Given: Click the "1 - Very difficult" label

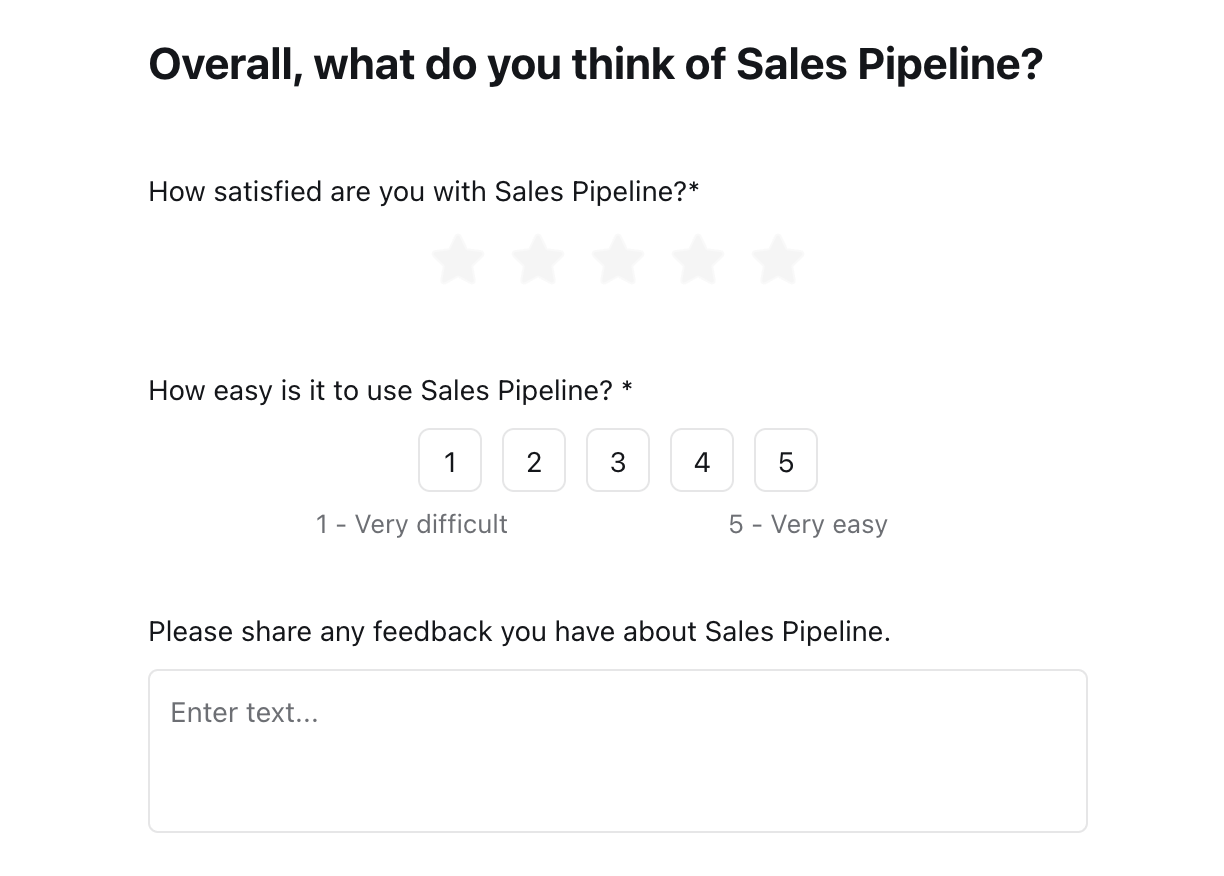Looking at the screenshot, I should [x=412, y=525].
